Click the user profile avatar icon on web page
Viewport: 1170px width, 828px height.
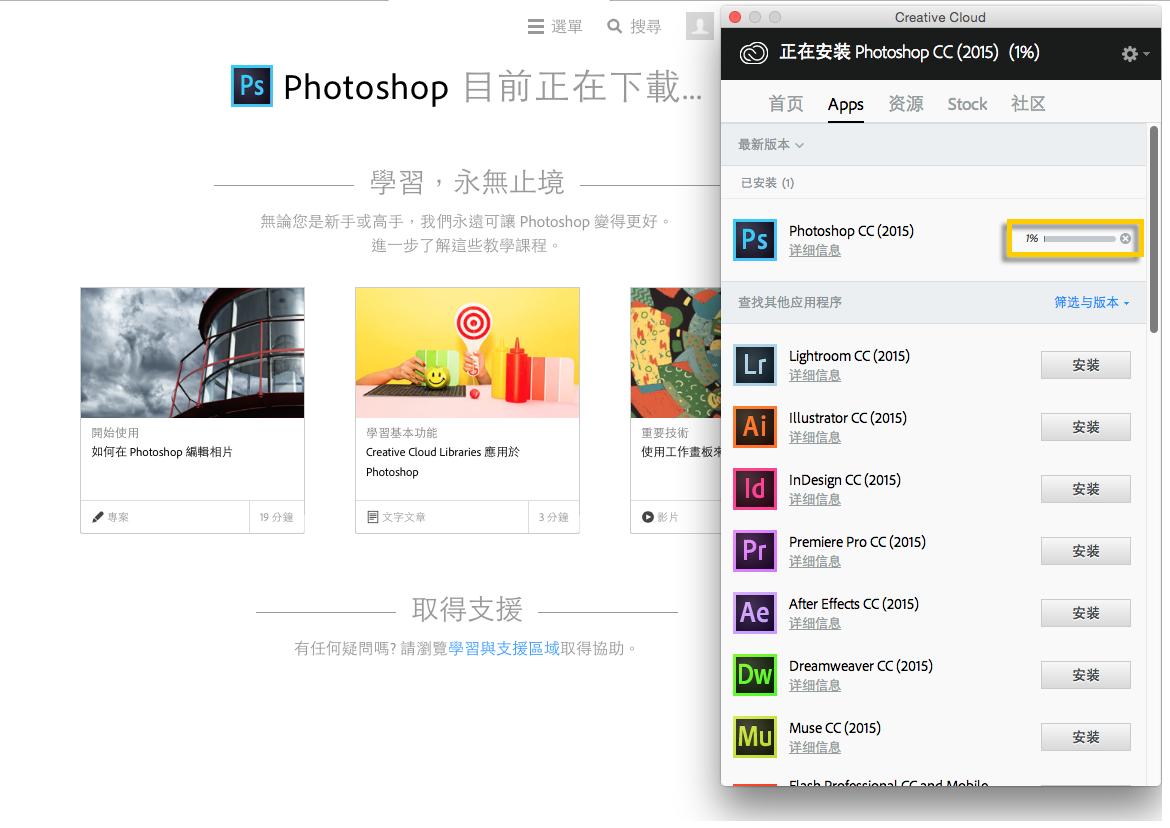[699, 26]
